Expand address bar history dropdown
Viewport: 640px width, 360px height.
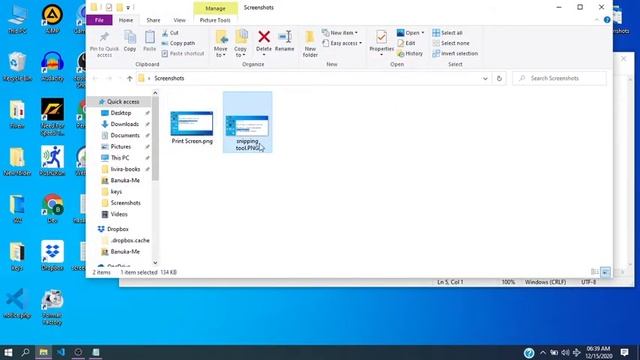coord(485,78)
